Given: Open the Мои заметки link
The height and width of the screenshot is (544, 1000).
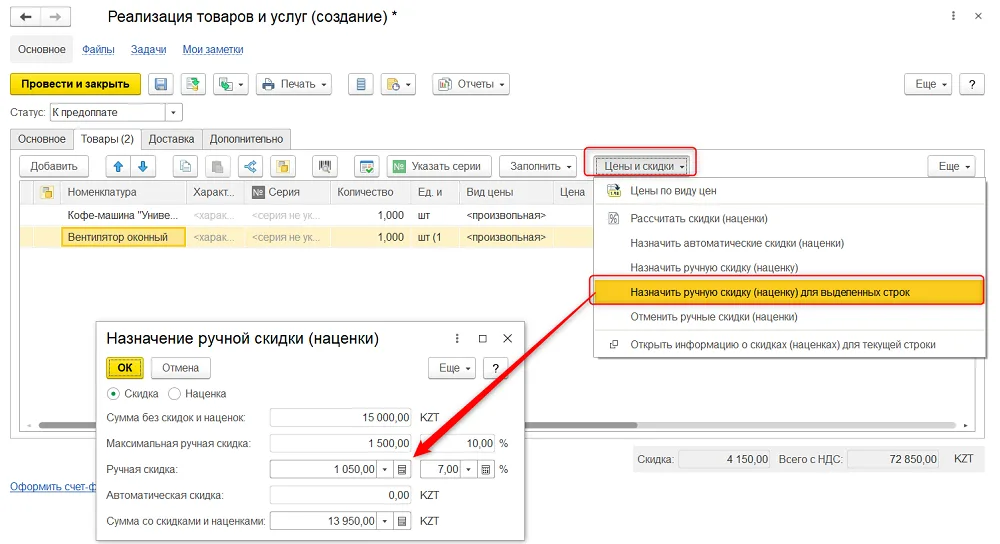Looking at the screenshot, I should pyautogui.click(x=213, y=49).
